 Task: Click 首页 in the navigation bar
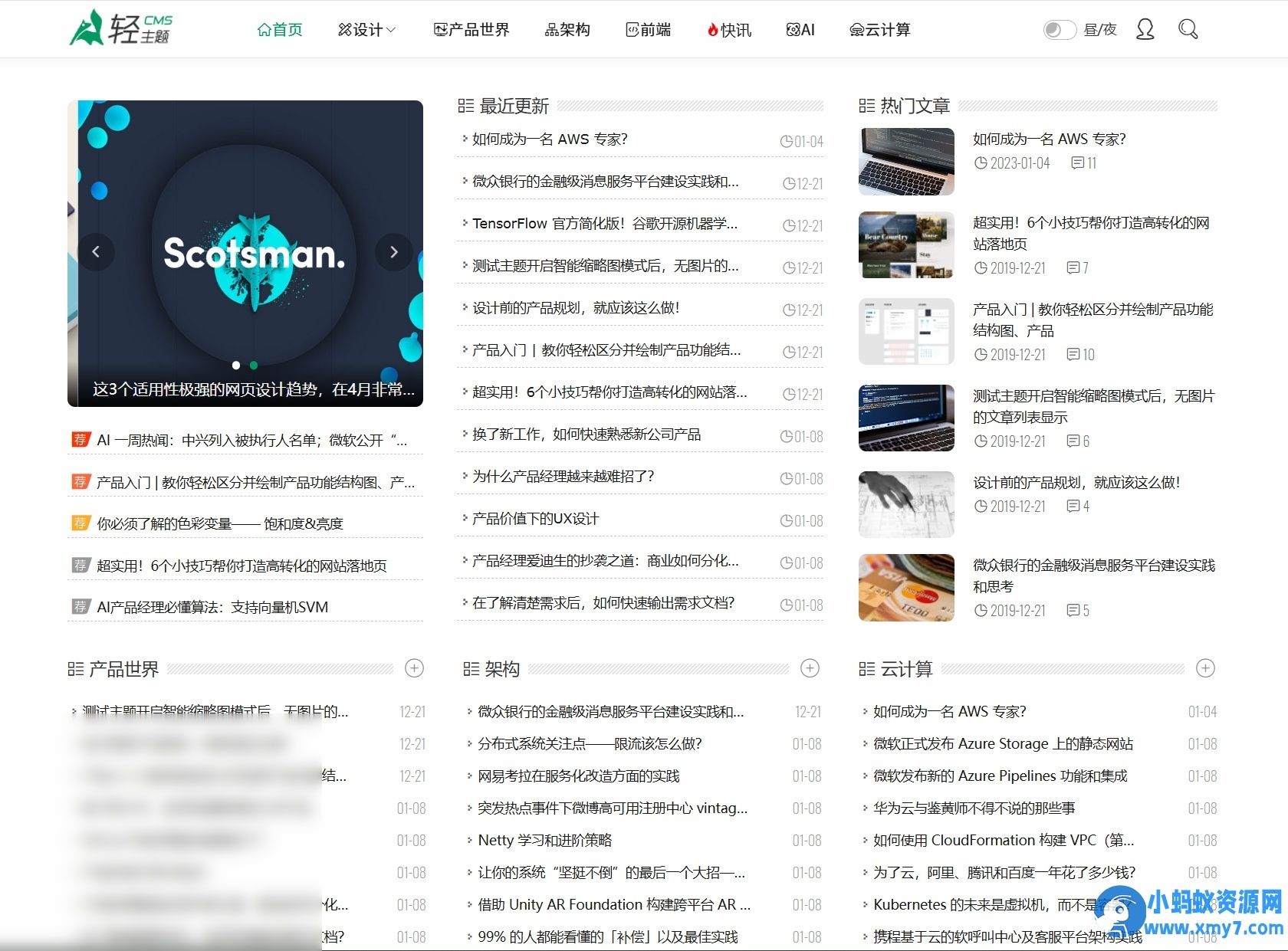pyautogui.click(x=279, y=30)
